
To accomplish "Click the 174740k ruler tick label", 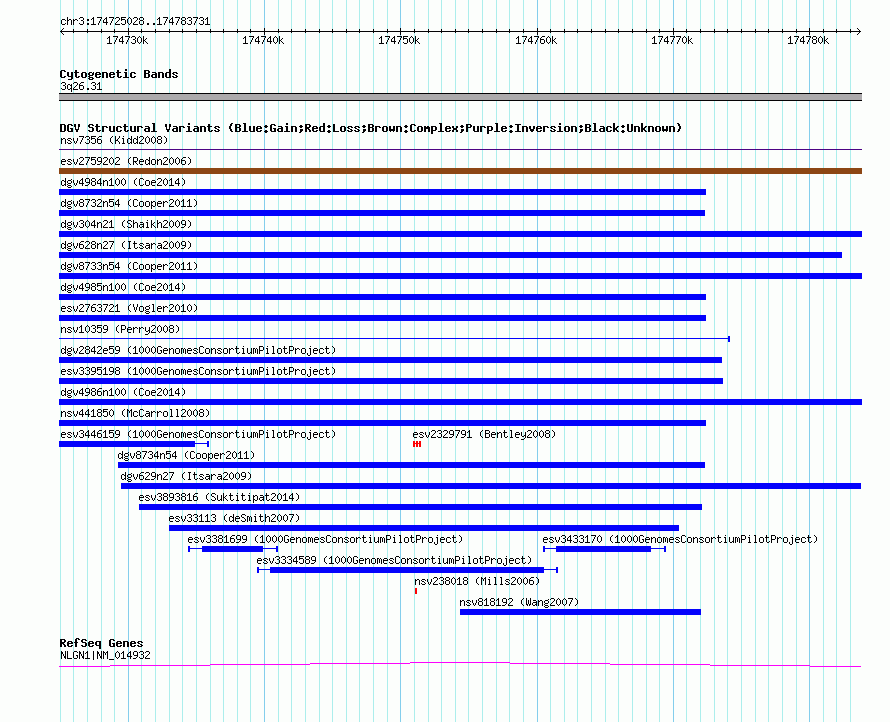I will tap(263, 40).
